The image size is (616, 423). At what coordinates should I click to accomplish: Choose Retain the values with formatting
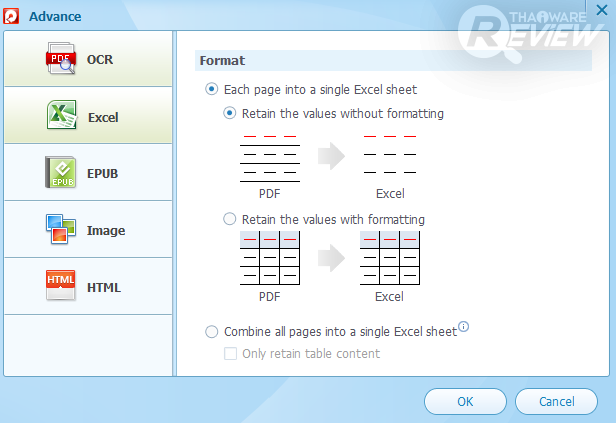click(x=229, y=219)
